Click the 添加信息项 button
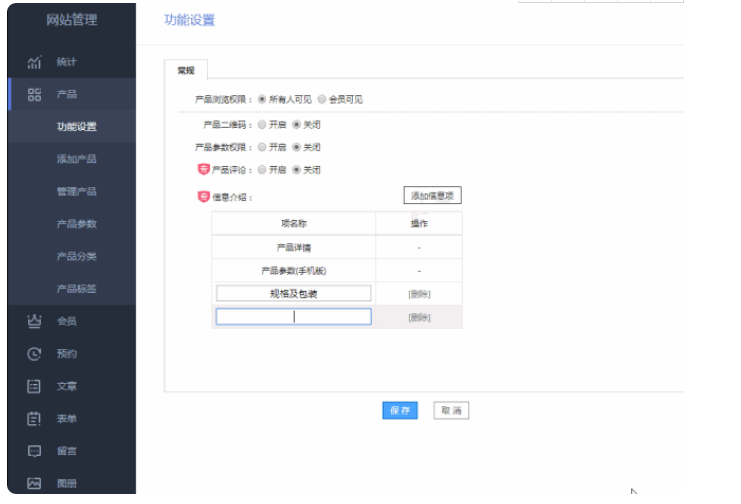 [x=432, y=195]
